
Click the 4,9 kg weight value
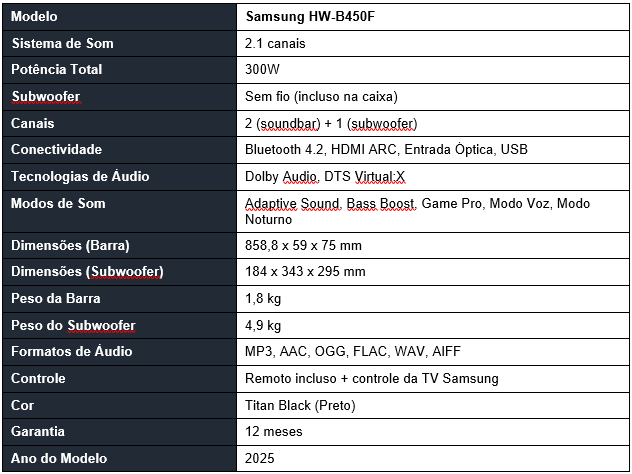263,326
